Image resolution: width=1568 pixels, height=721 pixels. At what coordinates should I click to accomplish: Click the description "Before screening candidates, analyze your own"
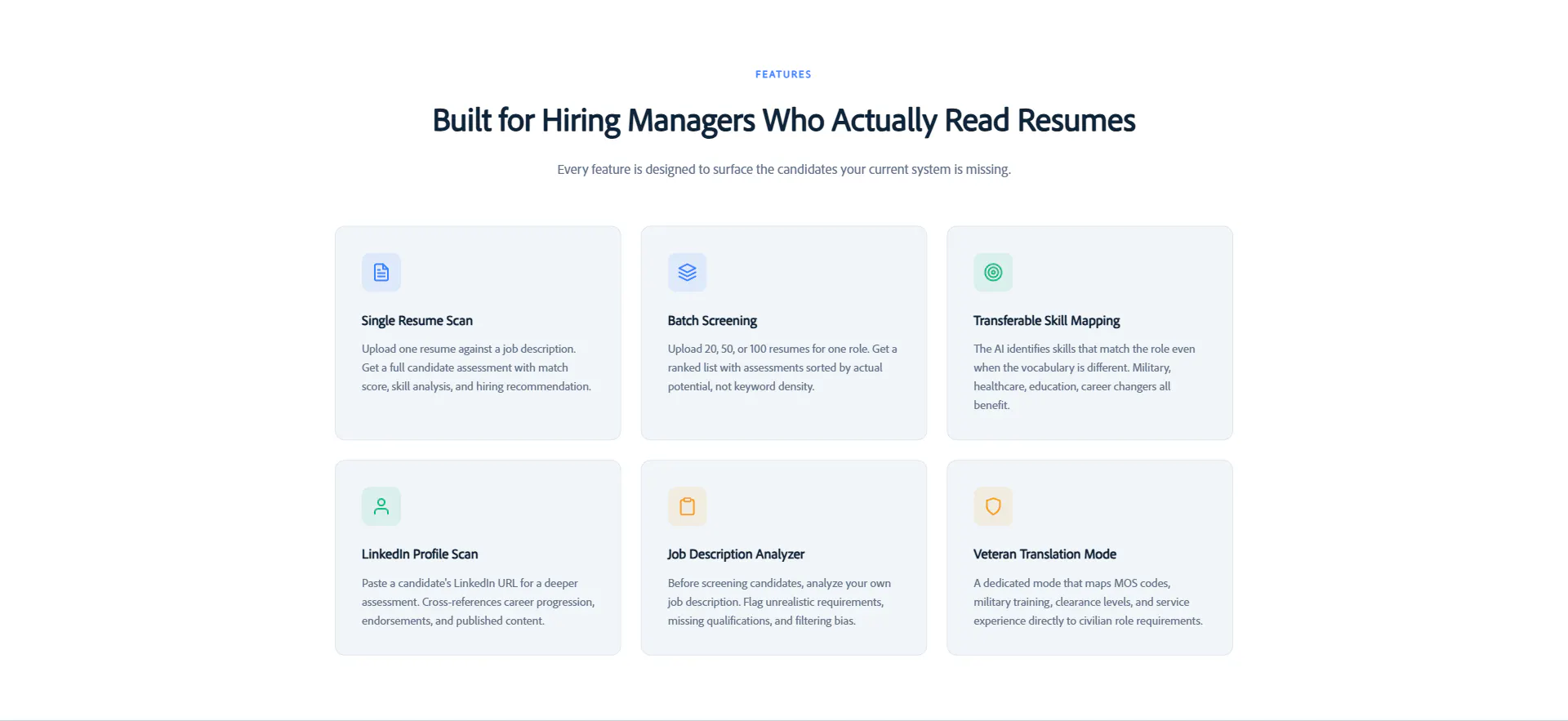[779, 602]
